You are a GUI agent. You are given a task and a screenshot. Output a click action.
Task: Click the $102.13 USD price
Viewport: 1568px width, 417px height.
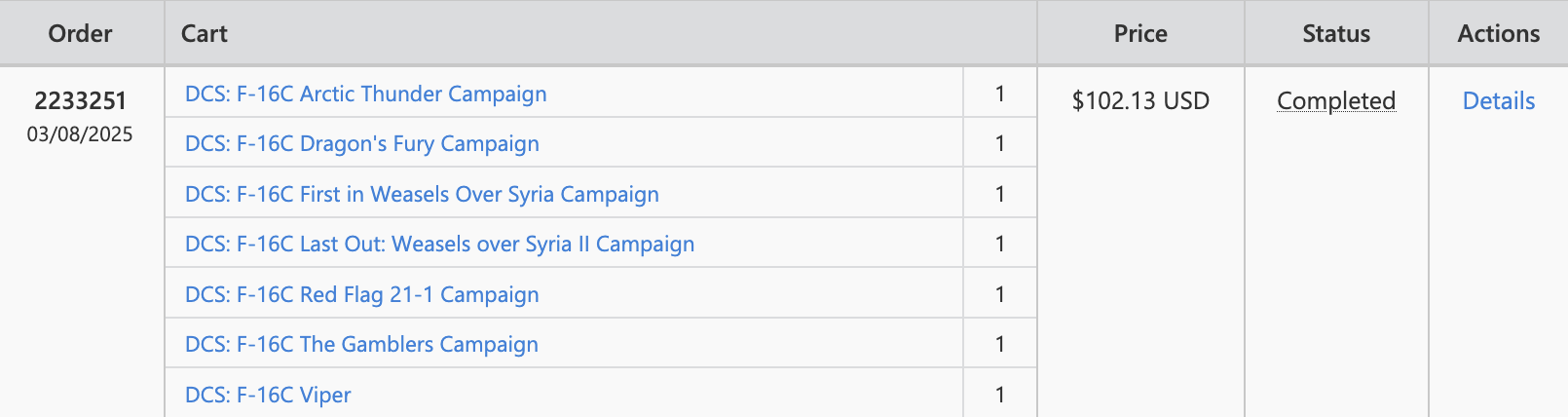[x=1140, y=100]
